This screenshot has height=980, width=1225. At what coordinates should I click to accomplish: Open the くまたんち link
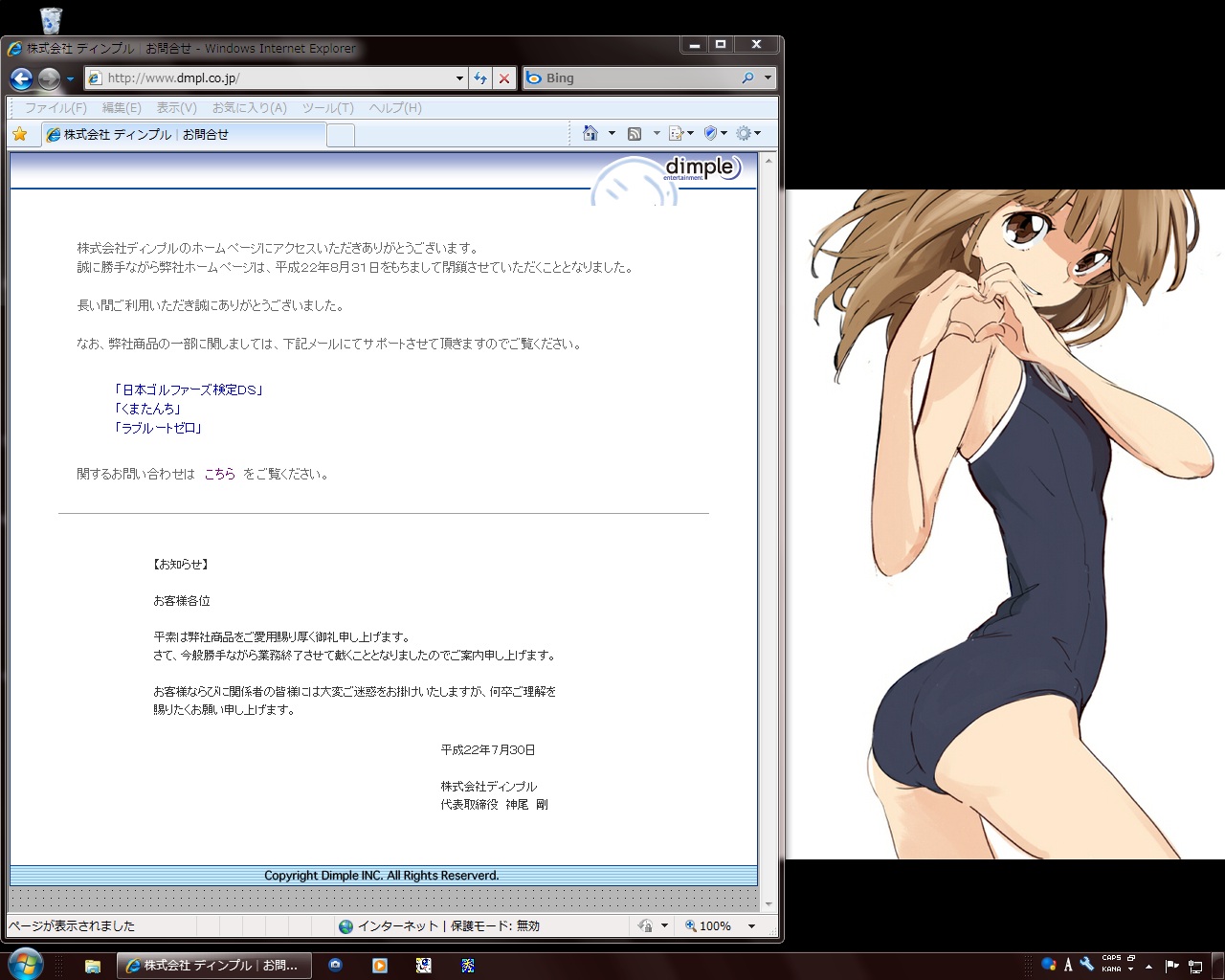click(147, 409)
